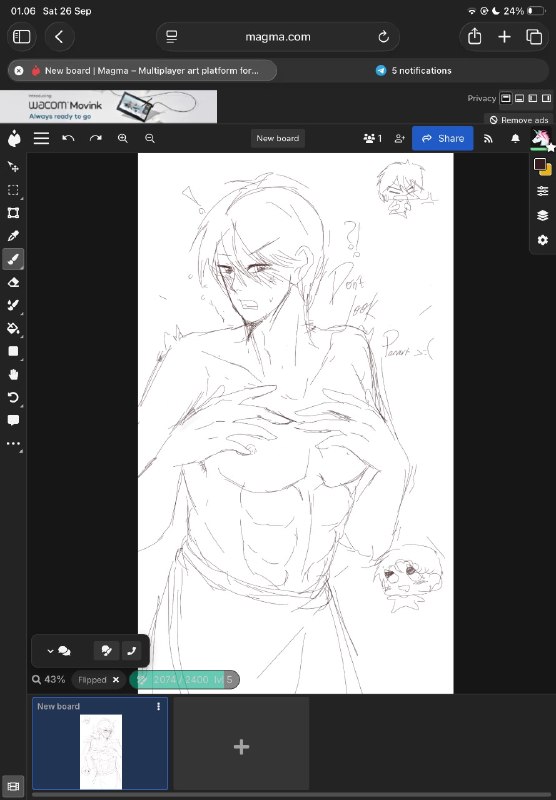The height and width of the screenshot is (800, 556).
Task: Expand the chat panel chevron
Action: coord(50,651)
